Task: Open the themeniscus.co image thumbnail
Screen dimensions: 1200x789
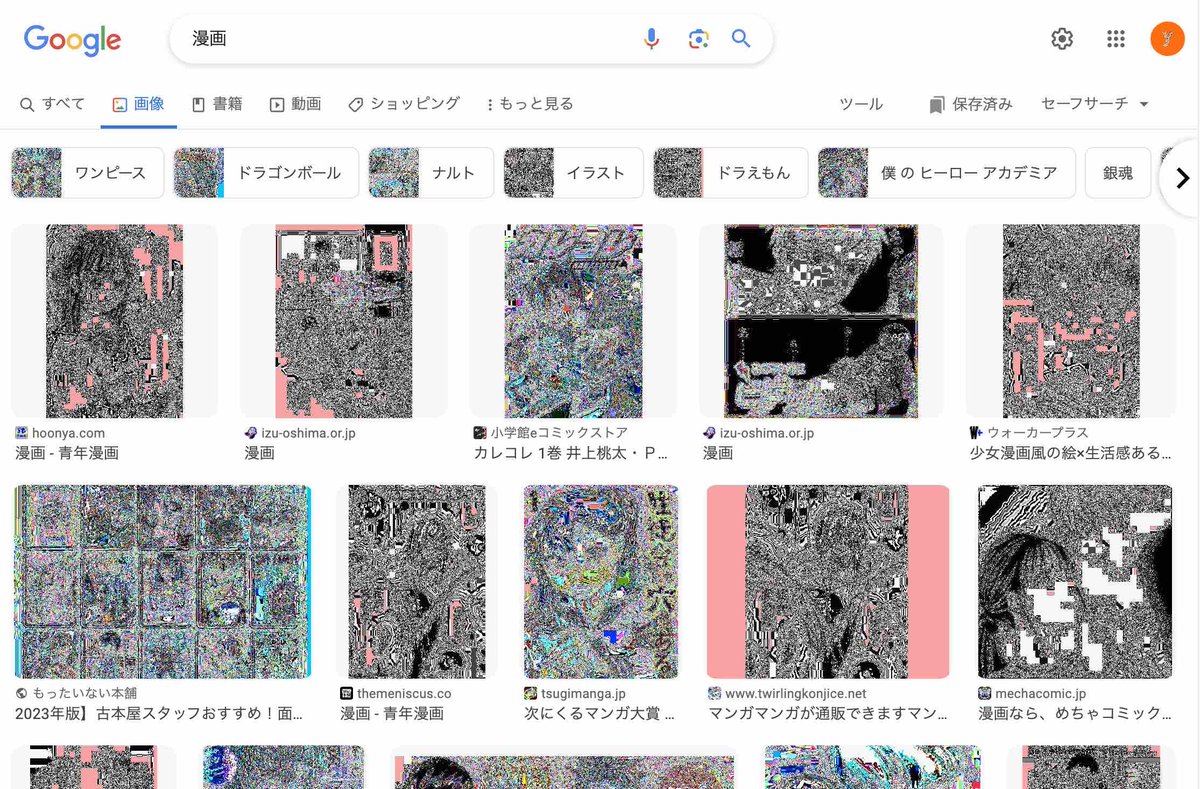Action: point(417,582)
